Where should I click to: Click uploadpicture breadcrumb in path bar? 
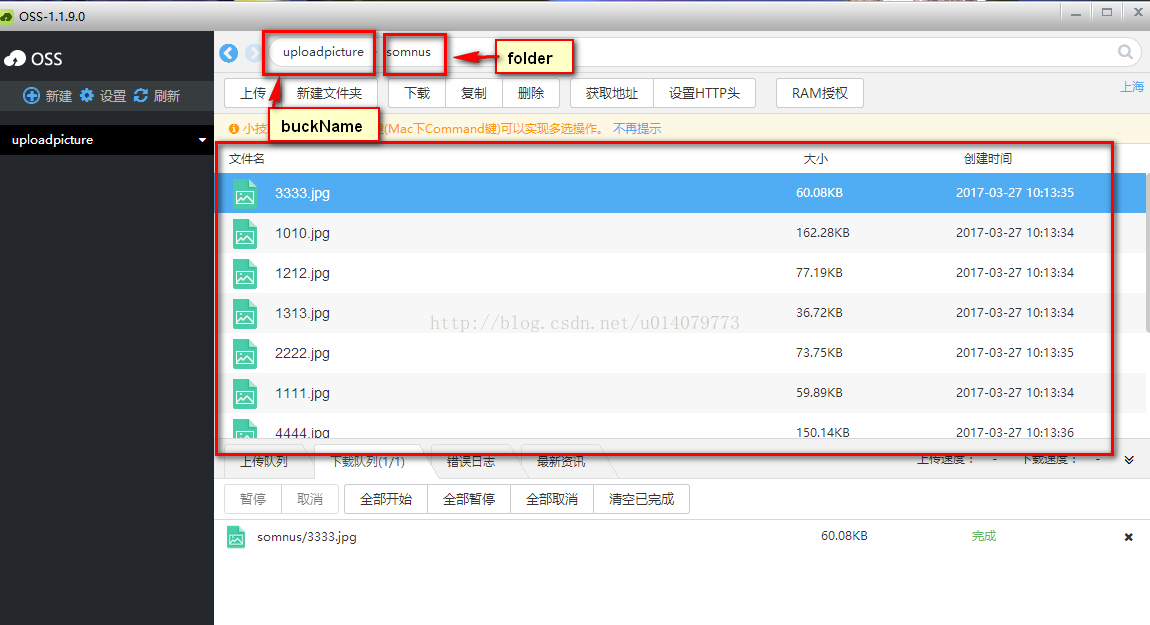323,52
